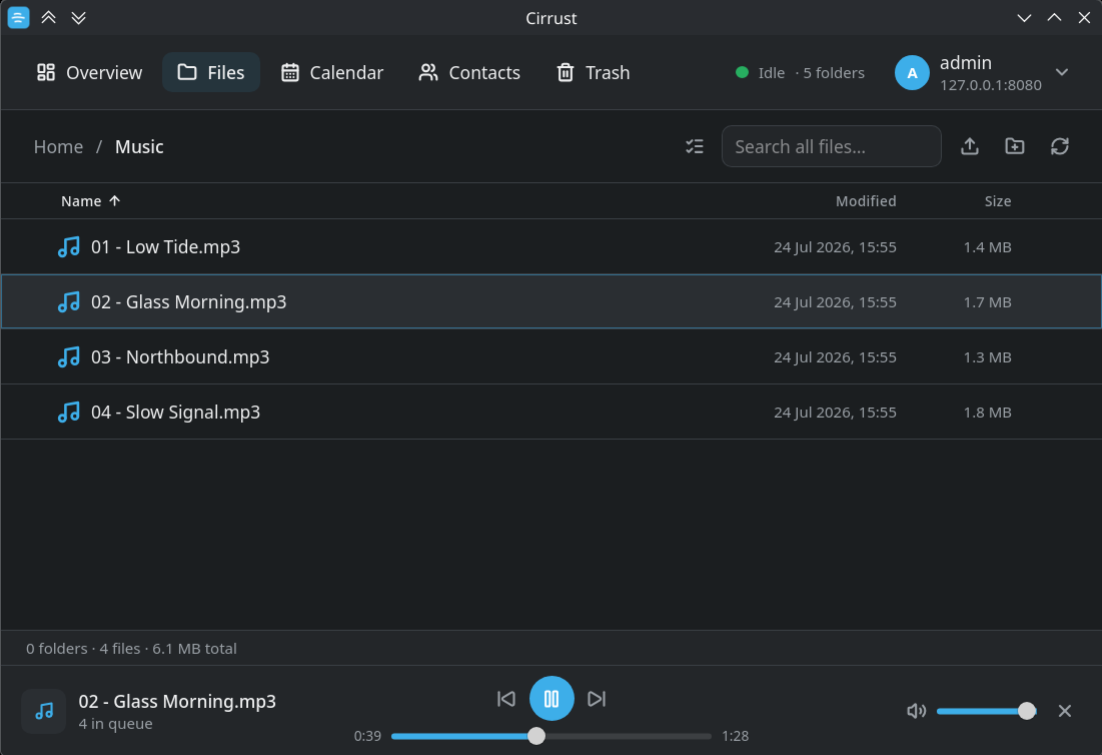Close the audio player bar
This screenshot has height=755, width=1102.
[1065, 711]
